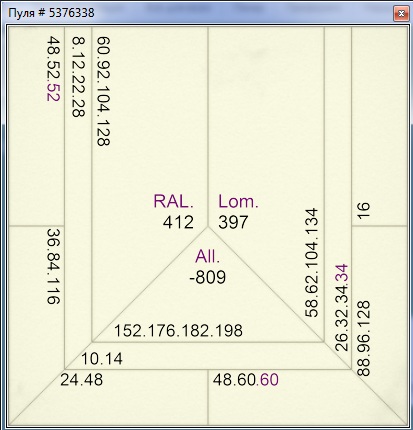This screenshot has height=430, width=413.
Task: Click the 152.176.182.198 score row
Action: pos(178,331)
